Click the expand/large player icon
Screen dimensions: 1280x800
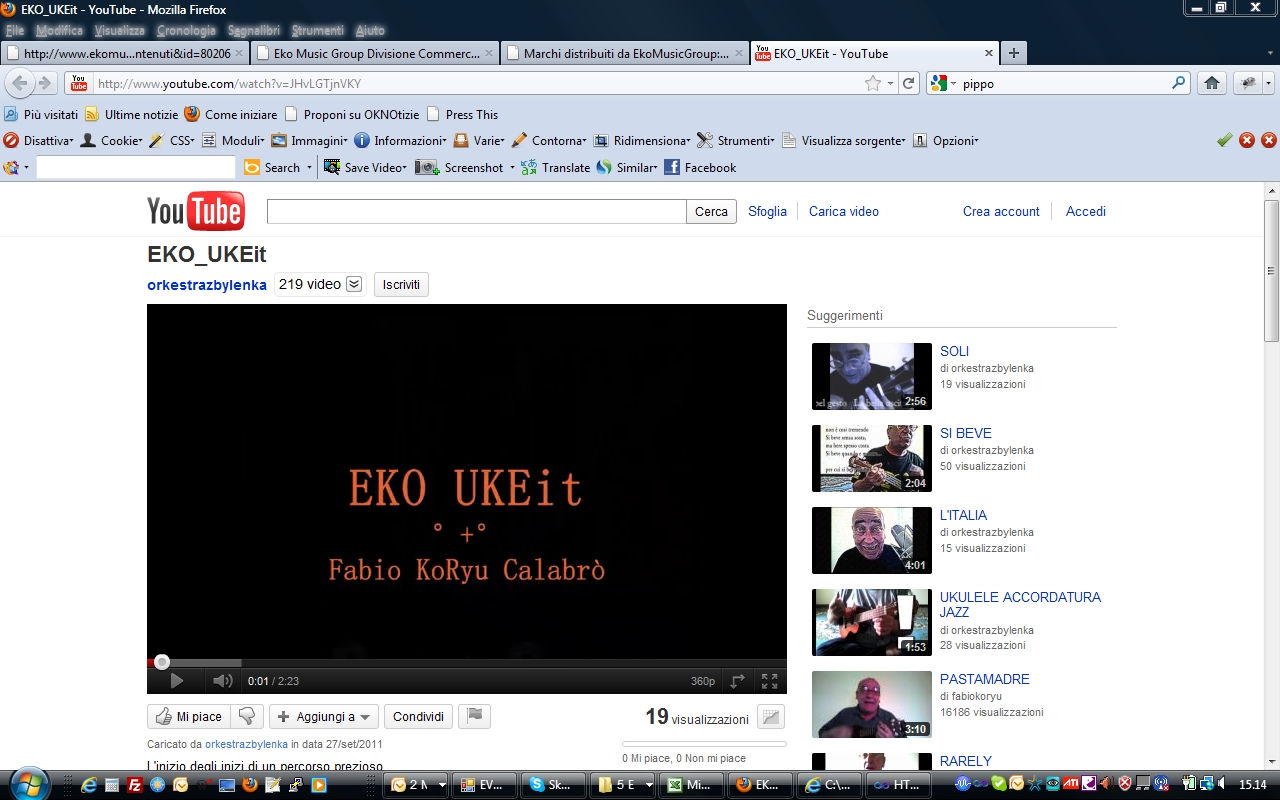pos(738,681)
